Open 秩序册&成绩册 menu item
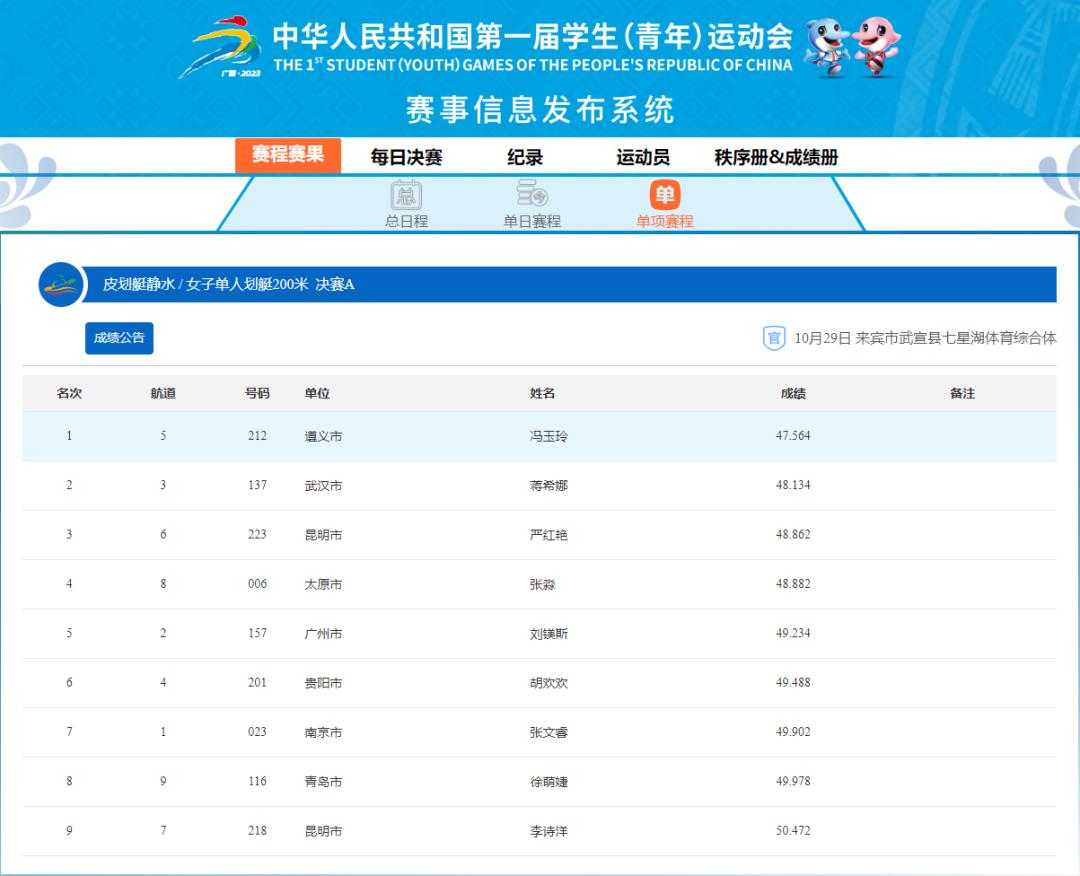This screenshot has height=876, width=1080. 776,157
